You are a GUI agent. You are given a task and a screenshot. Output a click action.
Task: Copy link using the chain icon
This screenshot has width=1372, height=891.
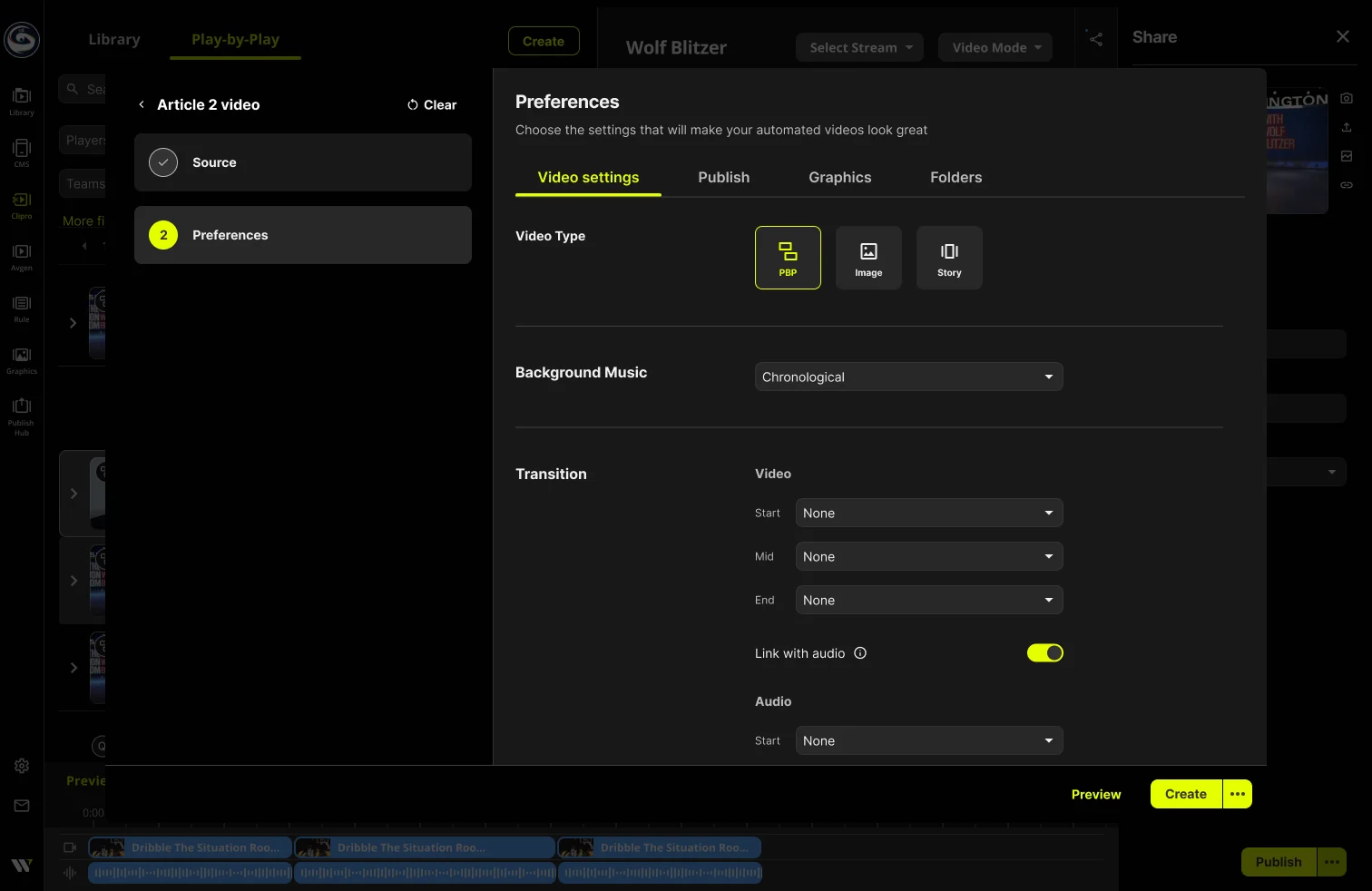click(x=1347, y=185)
